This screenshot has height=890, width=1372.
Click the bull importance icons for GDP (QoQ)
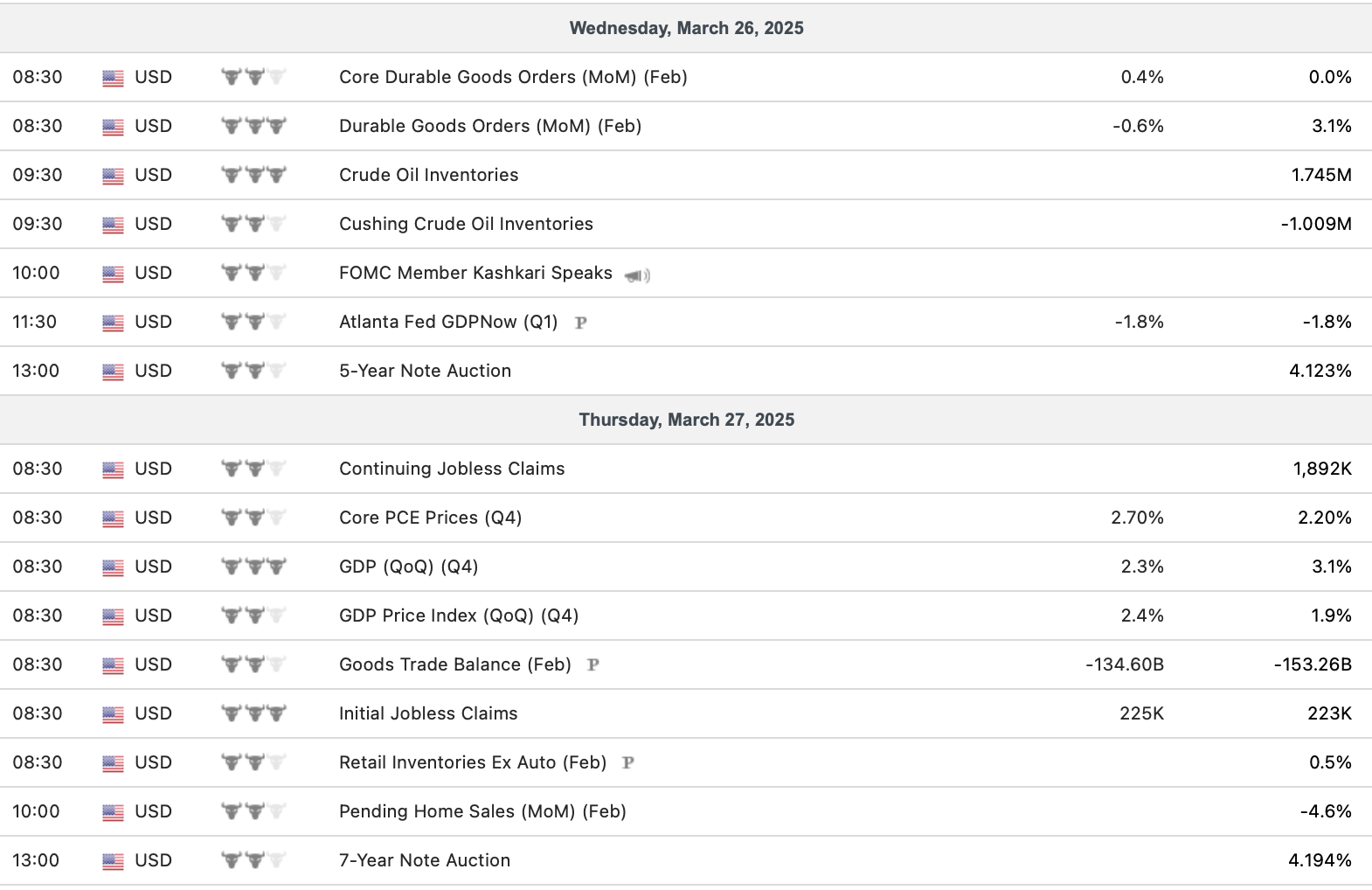[253, 567]
